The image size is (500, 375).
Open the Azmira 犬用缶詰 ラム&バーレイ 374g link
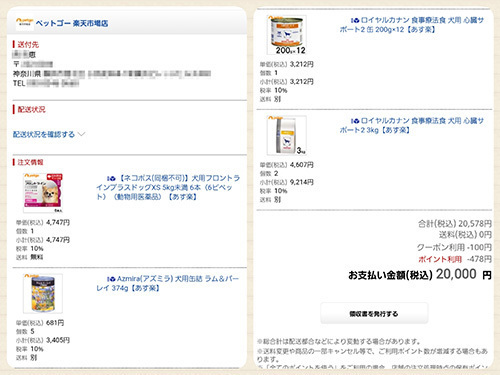pos(168,283)
